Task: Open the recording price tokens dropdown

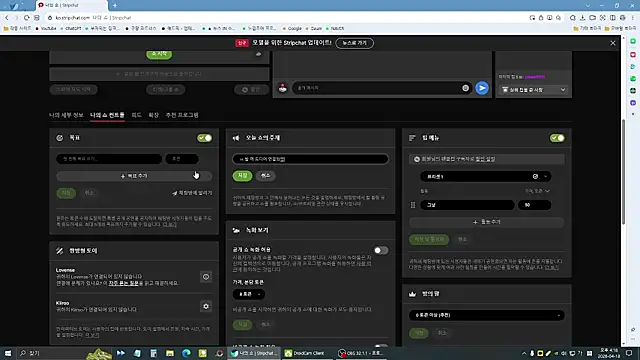Action: [249, 294]
